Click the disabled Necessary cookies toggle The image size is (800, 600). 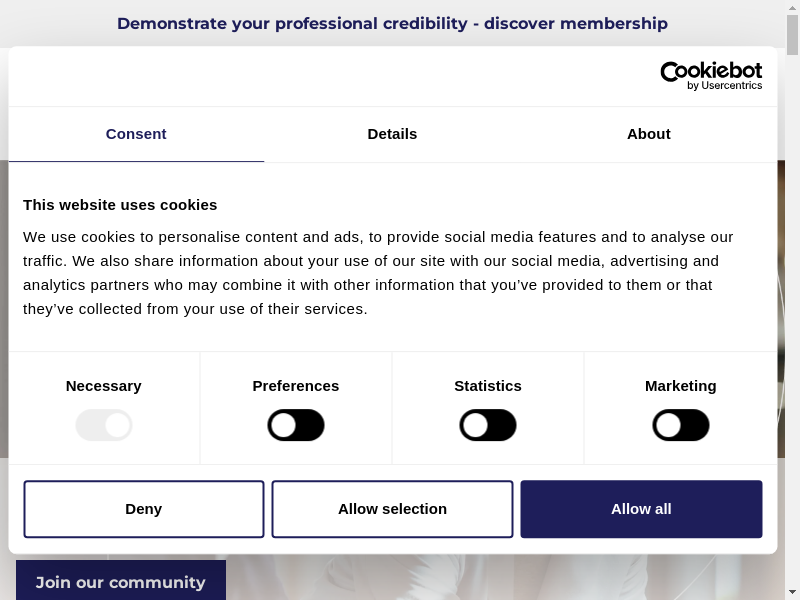(x=104, y=425)
